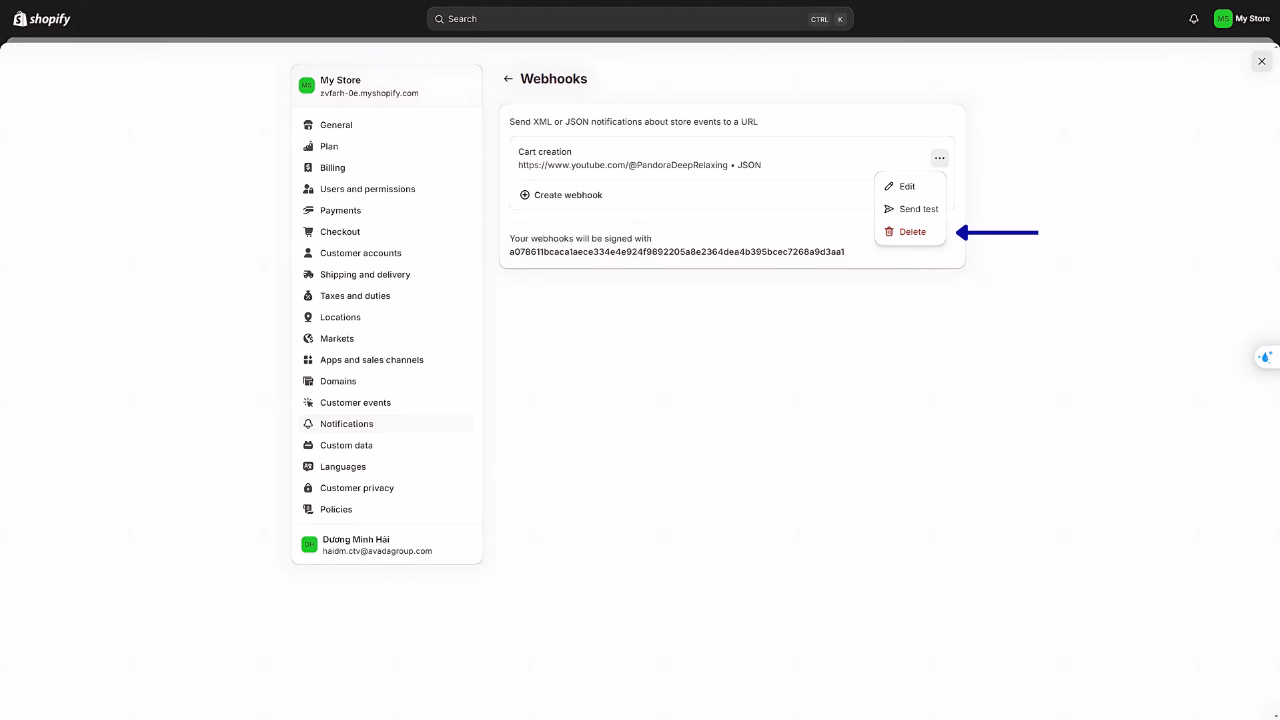Click the Customer events icon
The width and height of the screenshot is (1280, 720).
point(308,402)
